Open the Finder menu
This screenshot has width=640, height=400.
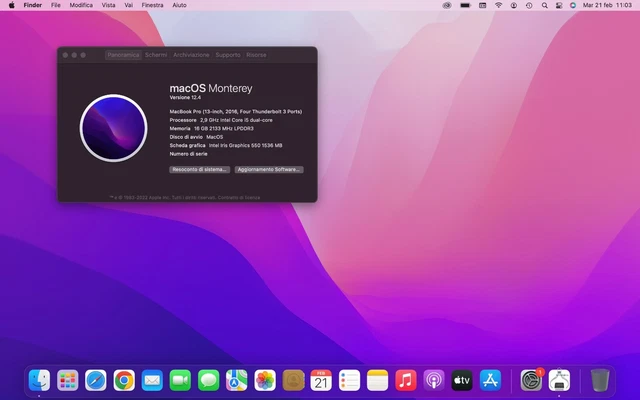coord(33,5)
